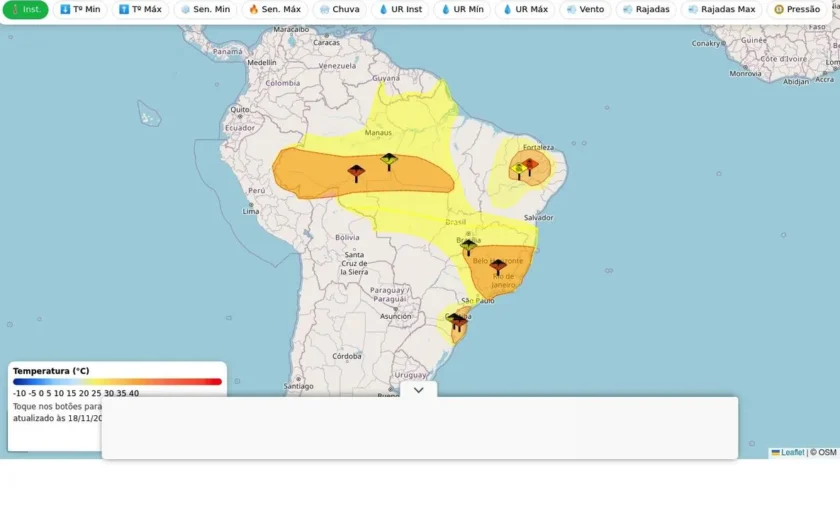Select UR Máx humidity layer
The image size is (840, 525).
525,9
